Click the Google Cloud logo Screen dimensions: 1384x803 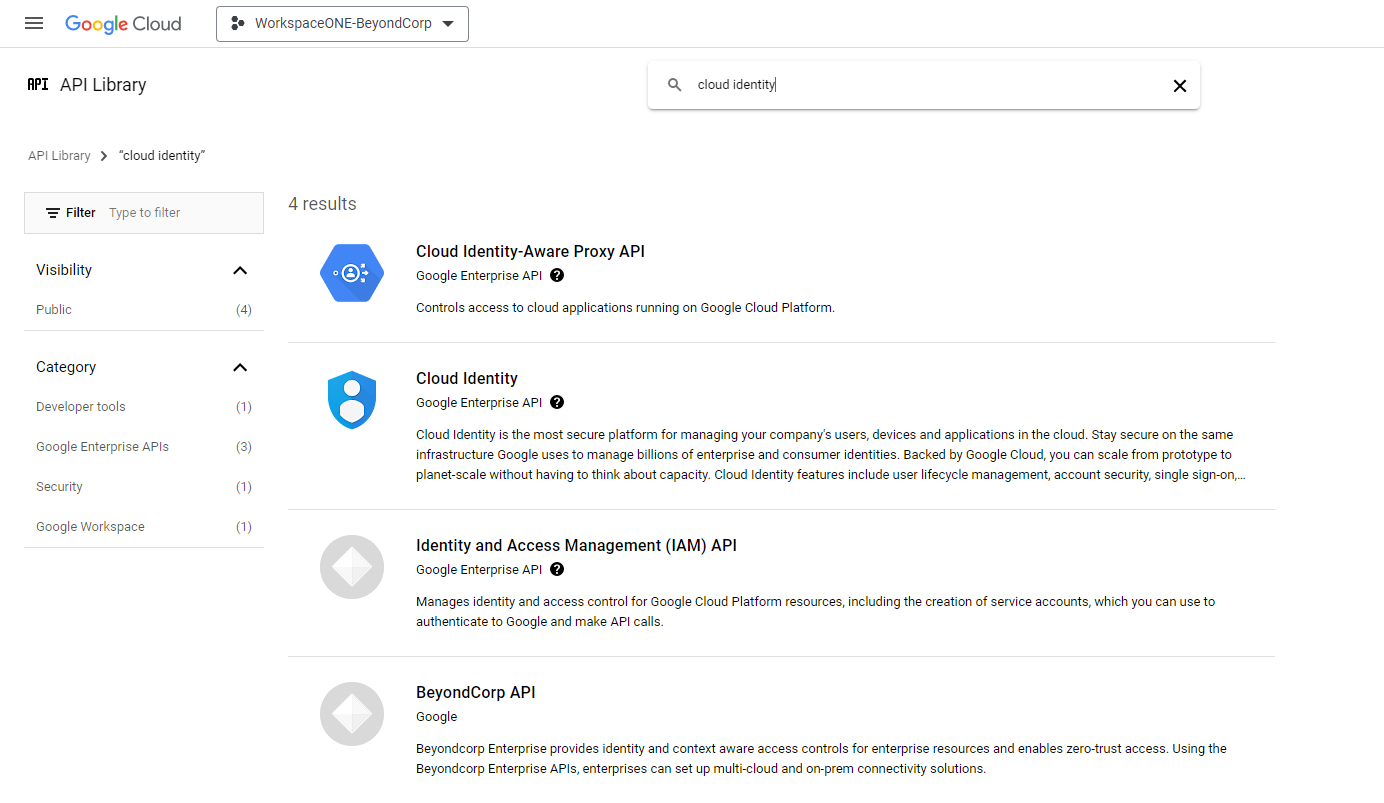coord(123,24)
